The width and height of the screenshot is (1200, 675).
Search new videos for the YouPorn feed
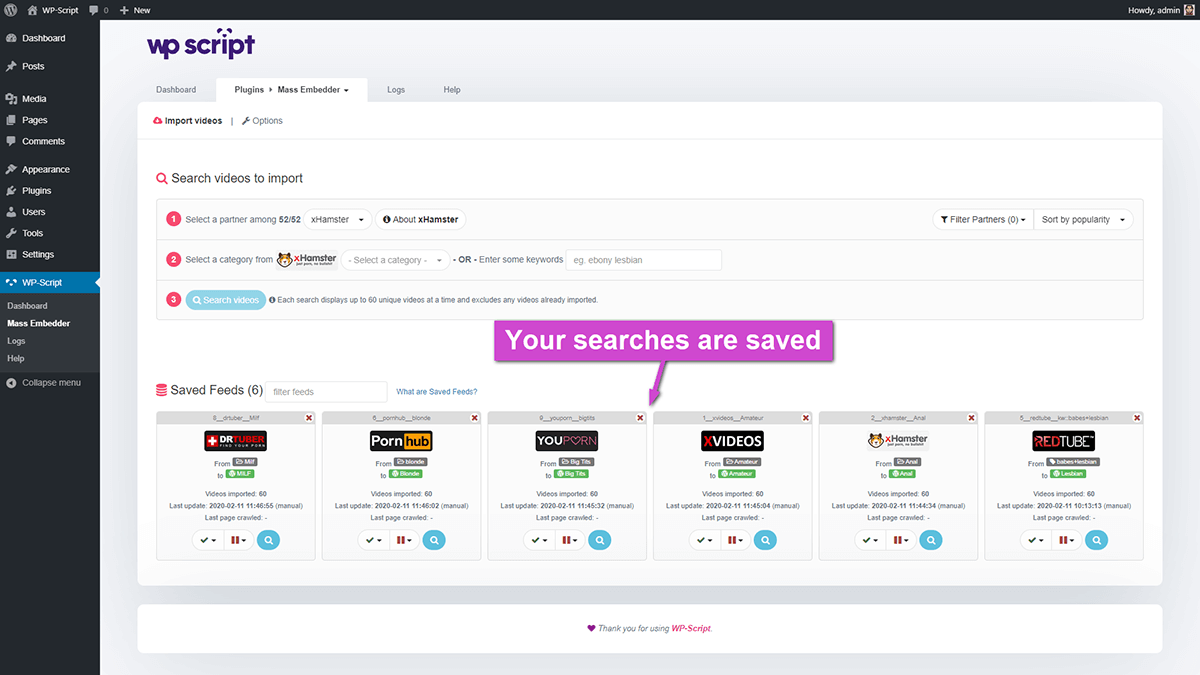(599, 540)
